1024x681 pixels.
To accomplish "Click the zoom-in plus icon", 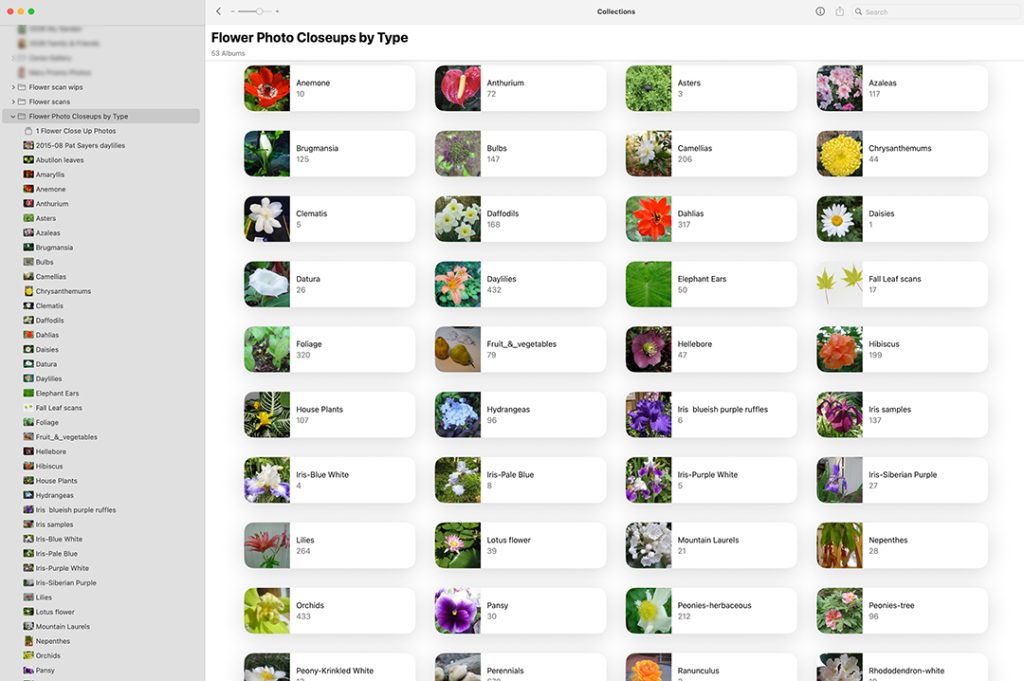I will pyautogui.click(x=278, y=11).
